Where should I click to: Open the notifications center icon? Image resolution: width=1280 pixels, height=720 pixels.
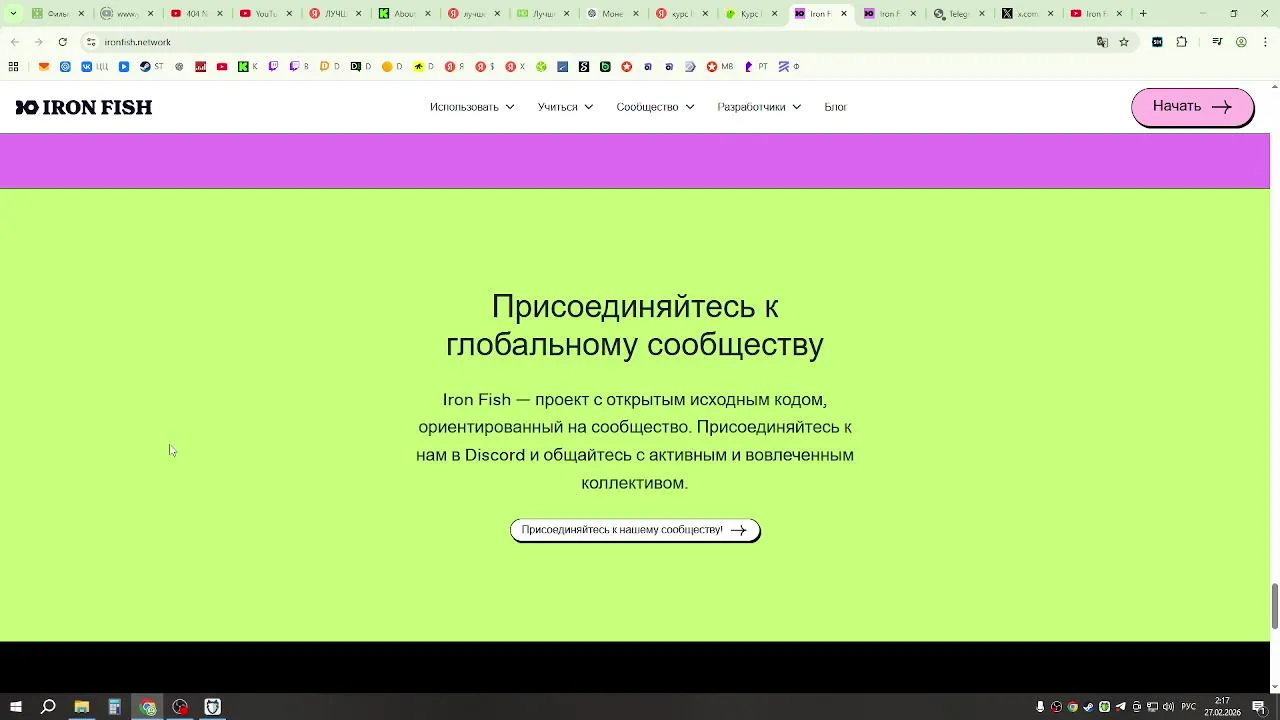pos(1259,707)
